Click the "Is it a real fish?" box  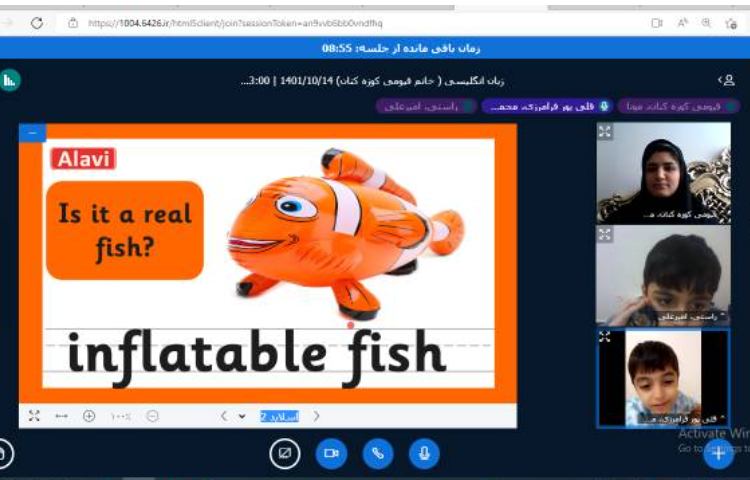point(125,230)
